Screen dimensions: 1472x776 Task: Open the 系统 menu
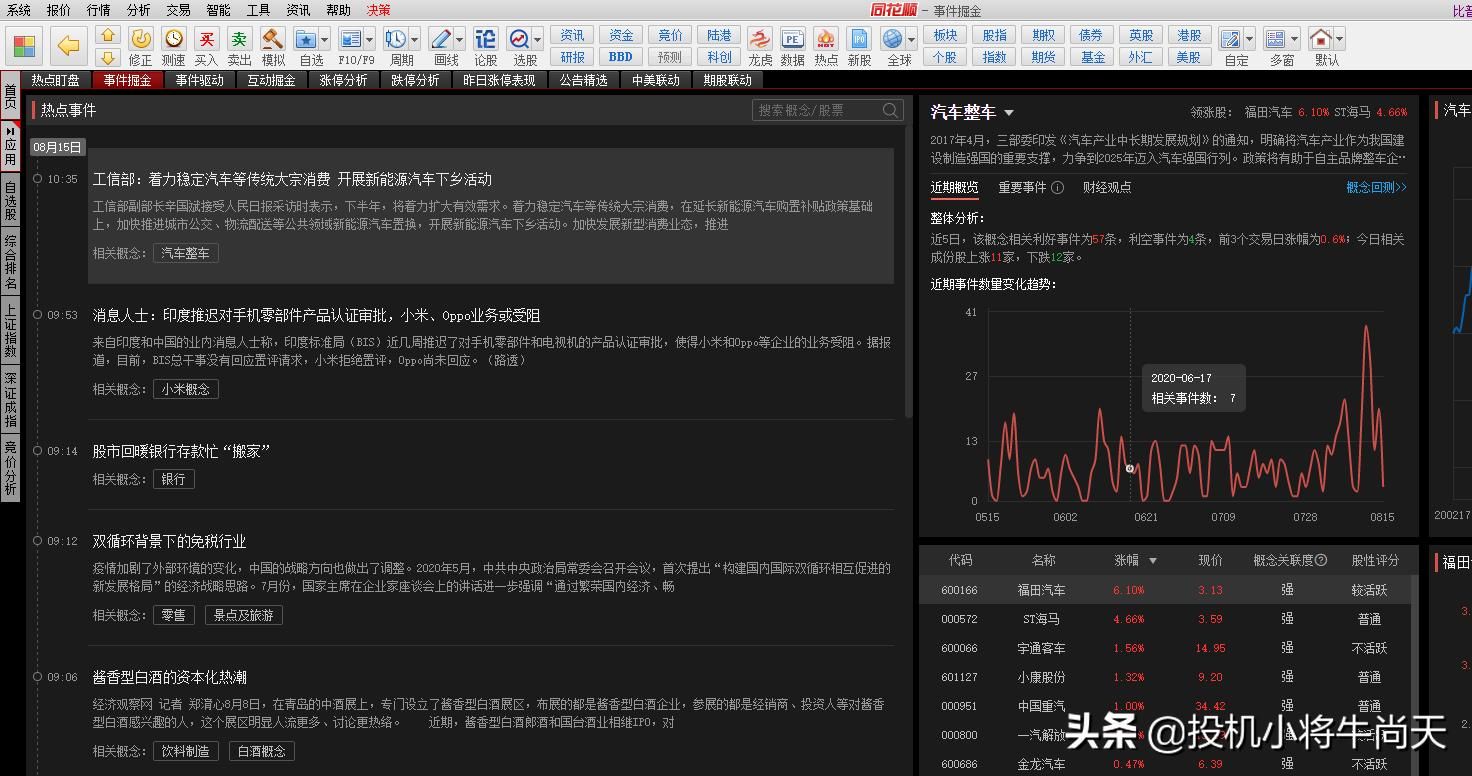click(x=19, y=10)
